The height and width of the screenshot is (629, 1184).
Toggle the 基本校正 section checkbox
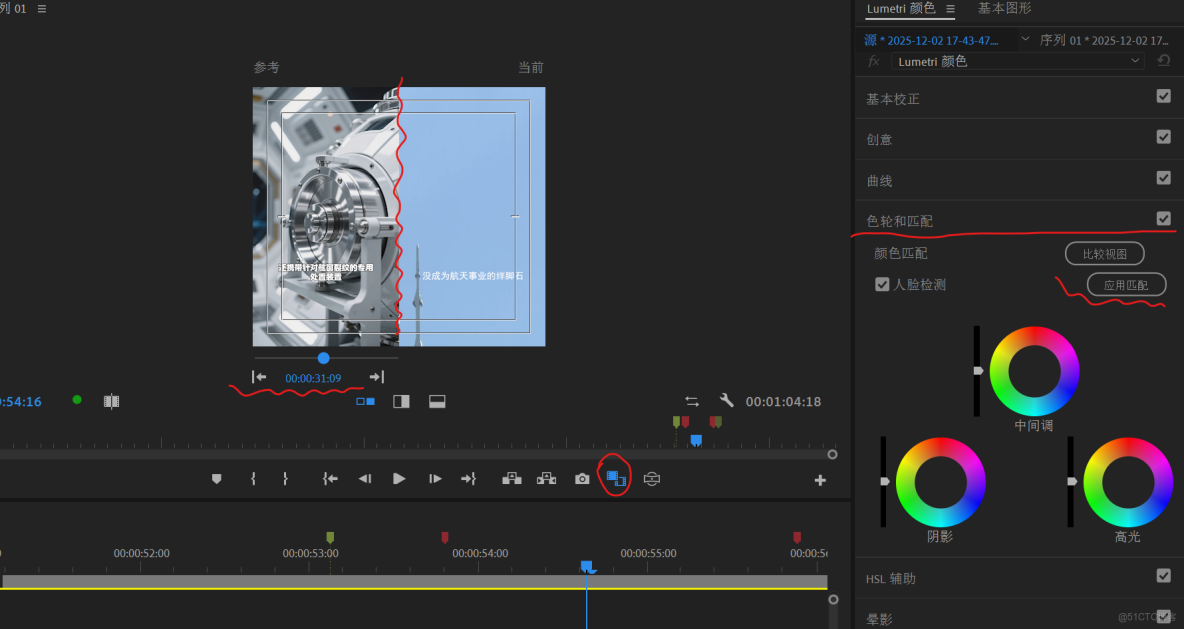[1163, 97]
